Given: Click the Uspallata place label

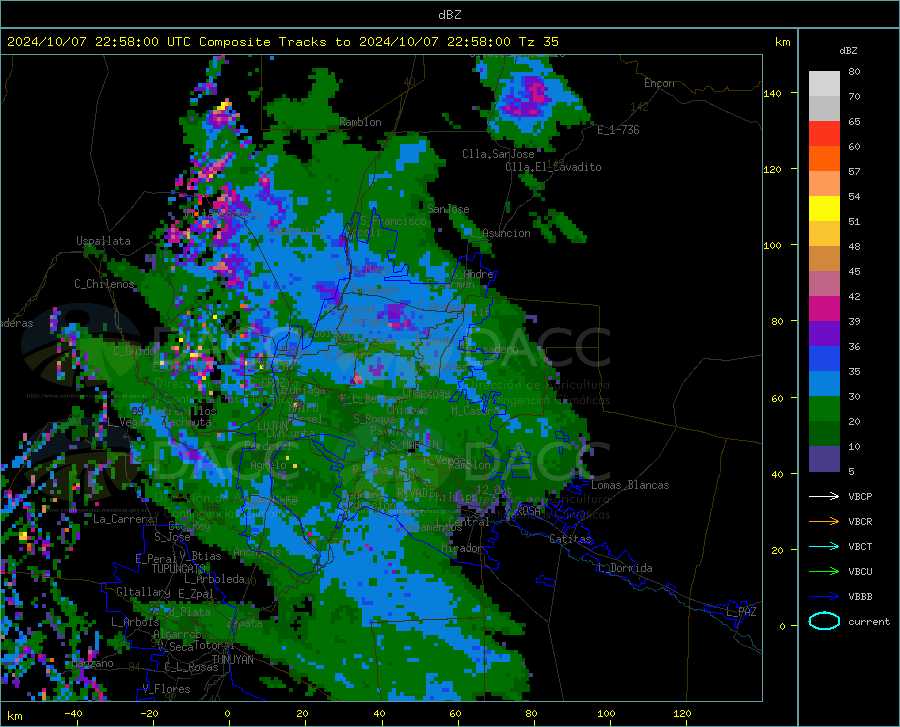Looking at the screenshot, I should [103, 241].
